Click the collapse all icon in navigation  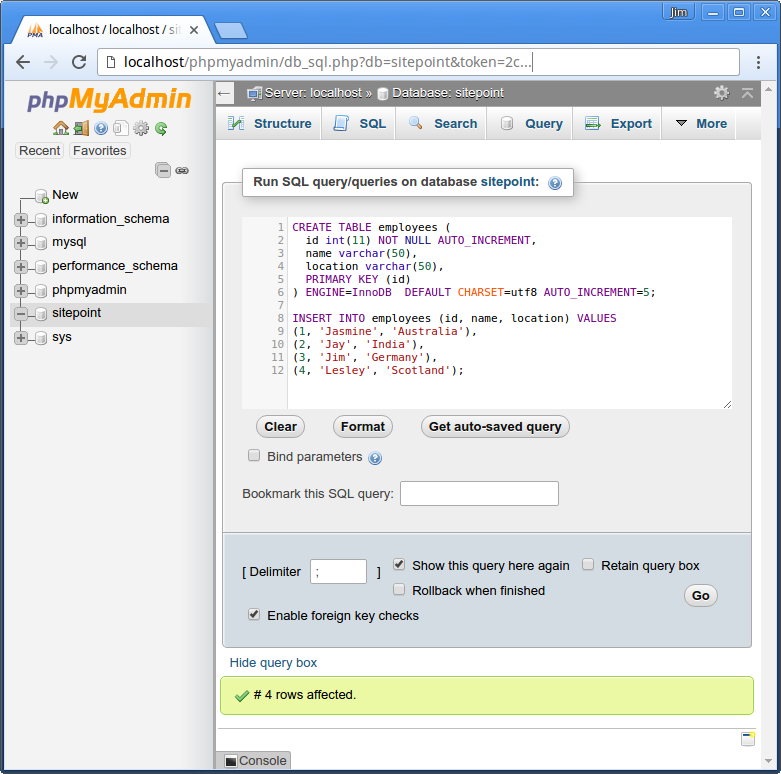pos(163,170)
